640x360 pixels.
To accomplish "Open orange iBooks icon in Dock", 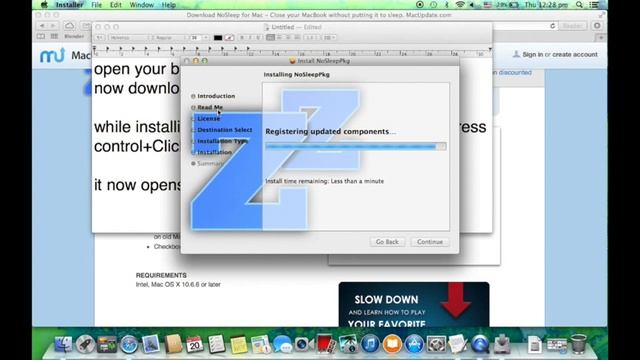I will [x=392, y=344].
